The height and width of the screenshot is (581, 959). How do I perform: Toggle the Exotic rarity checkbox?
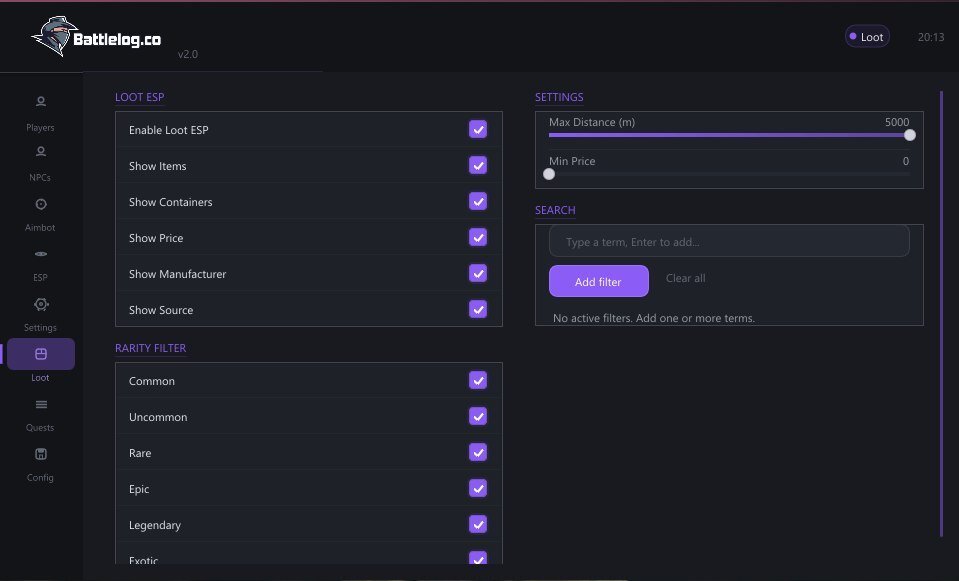(478, 558)
